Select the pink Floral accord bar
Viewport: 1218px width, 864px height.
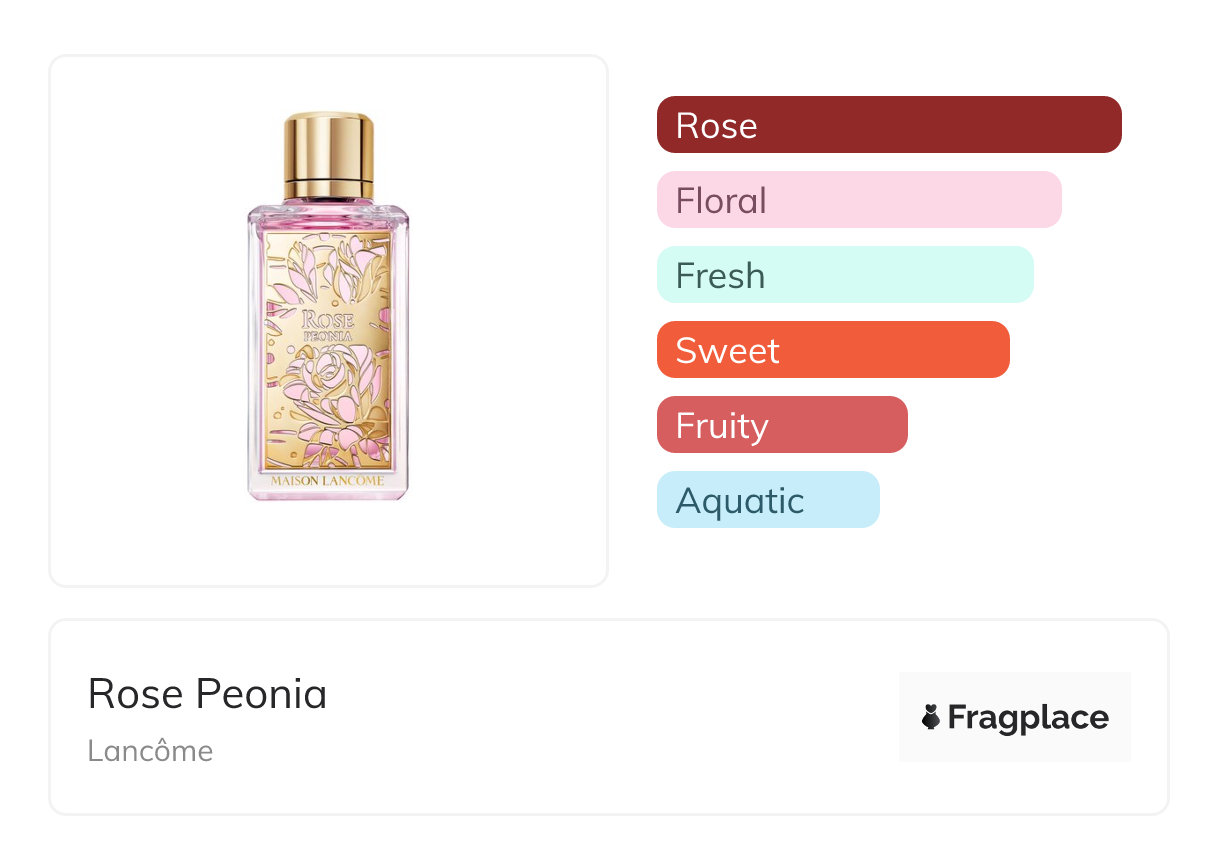point(858,200)
